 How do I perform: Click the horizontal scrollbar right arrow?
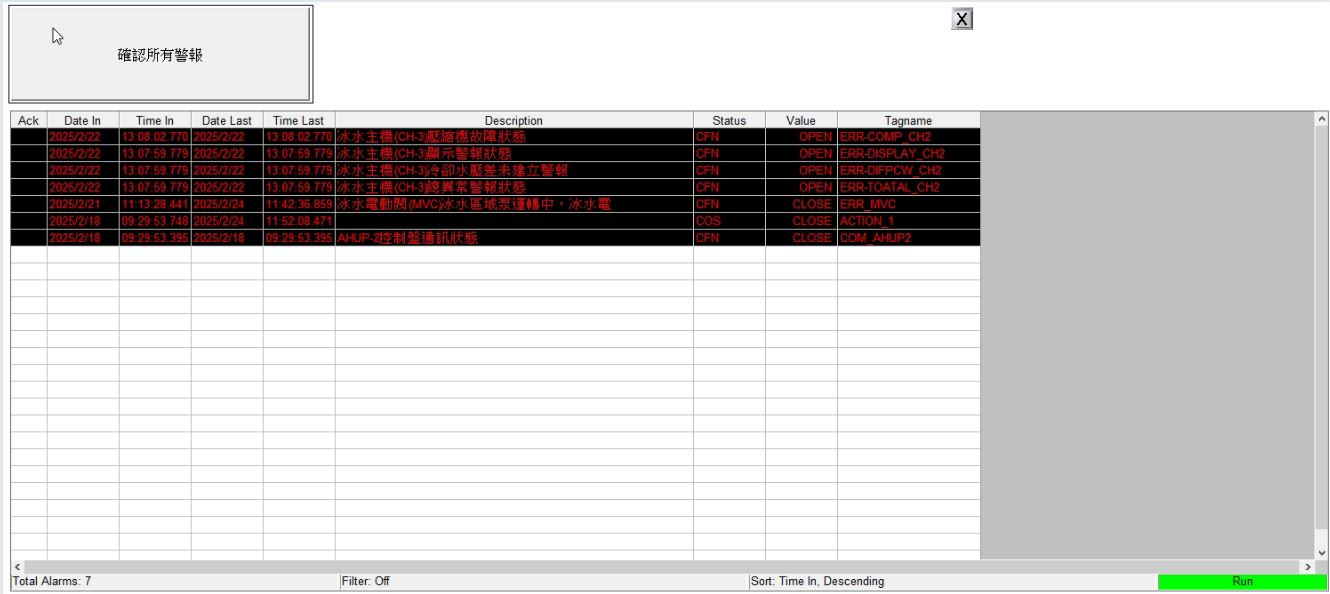1307,567
